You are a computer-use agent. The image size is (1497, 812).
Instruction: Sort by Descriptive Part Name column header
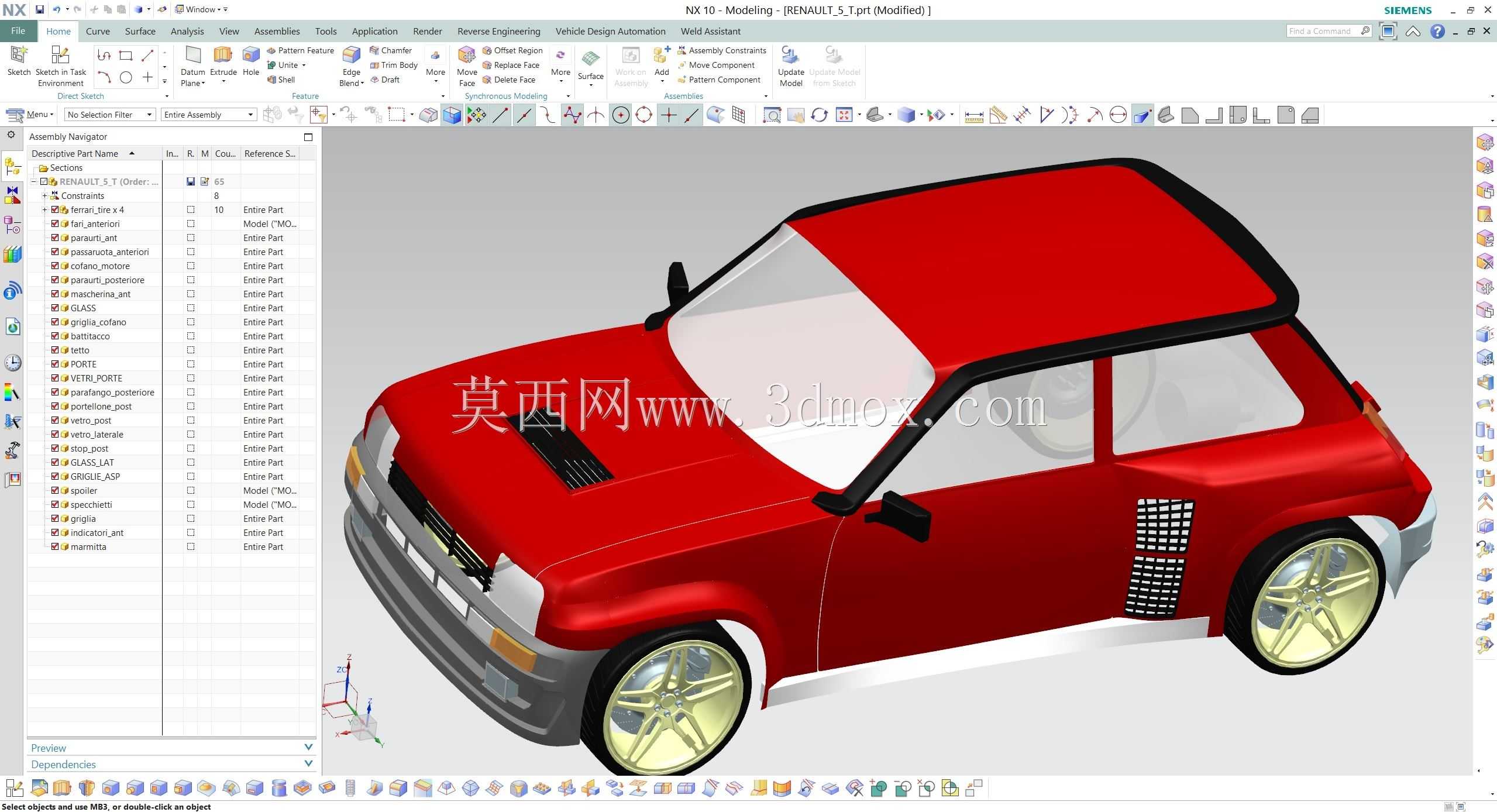point(95,153)
